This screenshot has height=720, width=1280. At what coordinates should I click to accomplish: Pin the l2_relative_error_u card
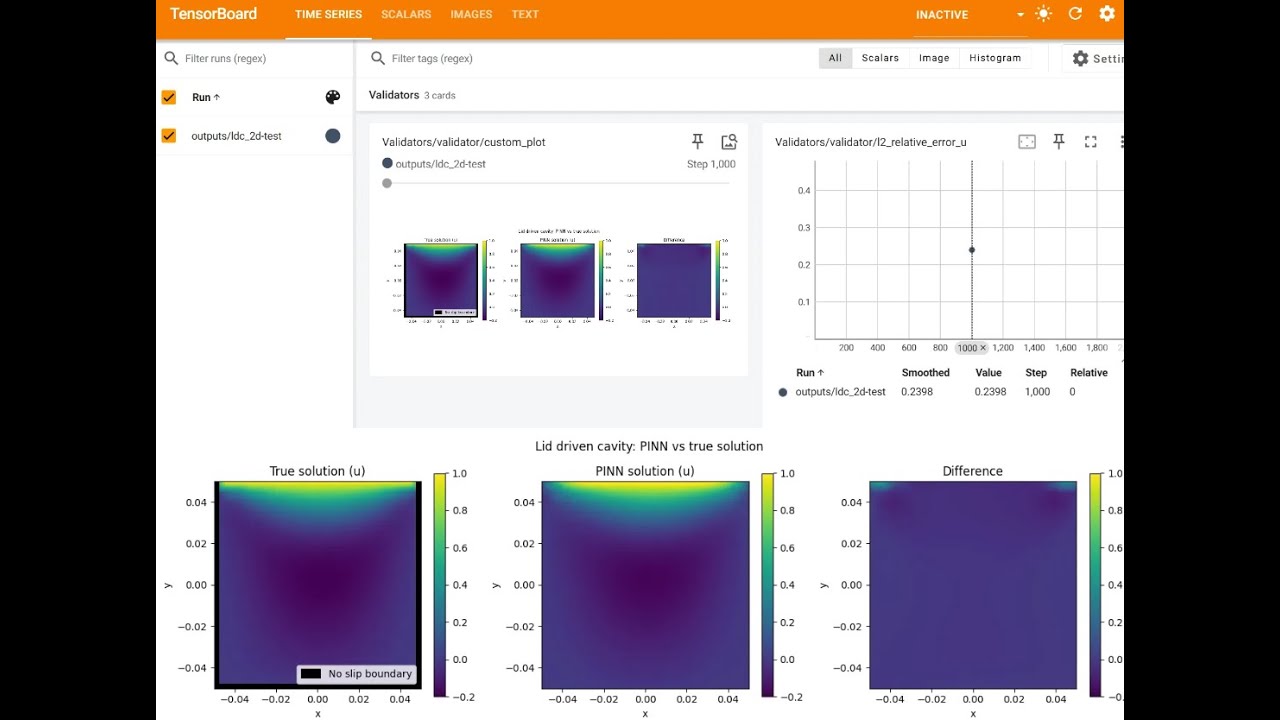coord(1059,142)
